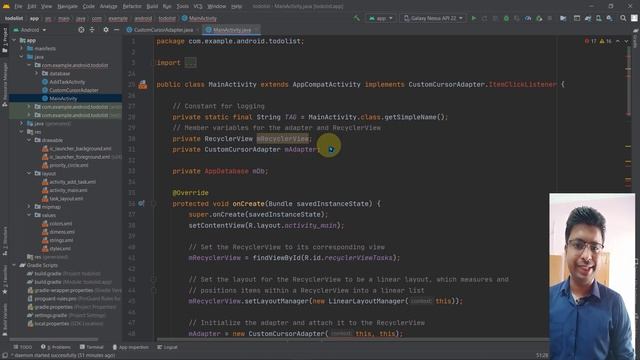This screenshot has width=640, height=360.
Task: Click Select Opened File target icon in Project panel
Action: pyautogui.click(x=81, y=30)
